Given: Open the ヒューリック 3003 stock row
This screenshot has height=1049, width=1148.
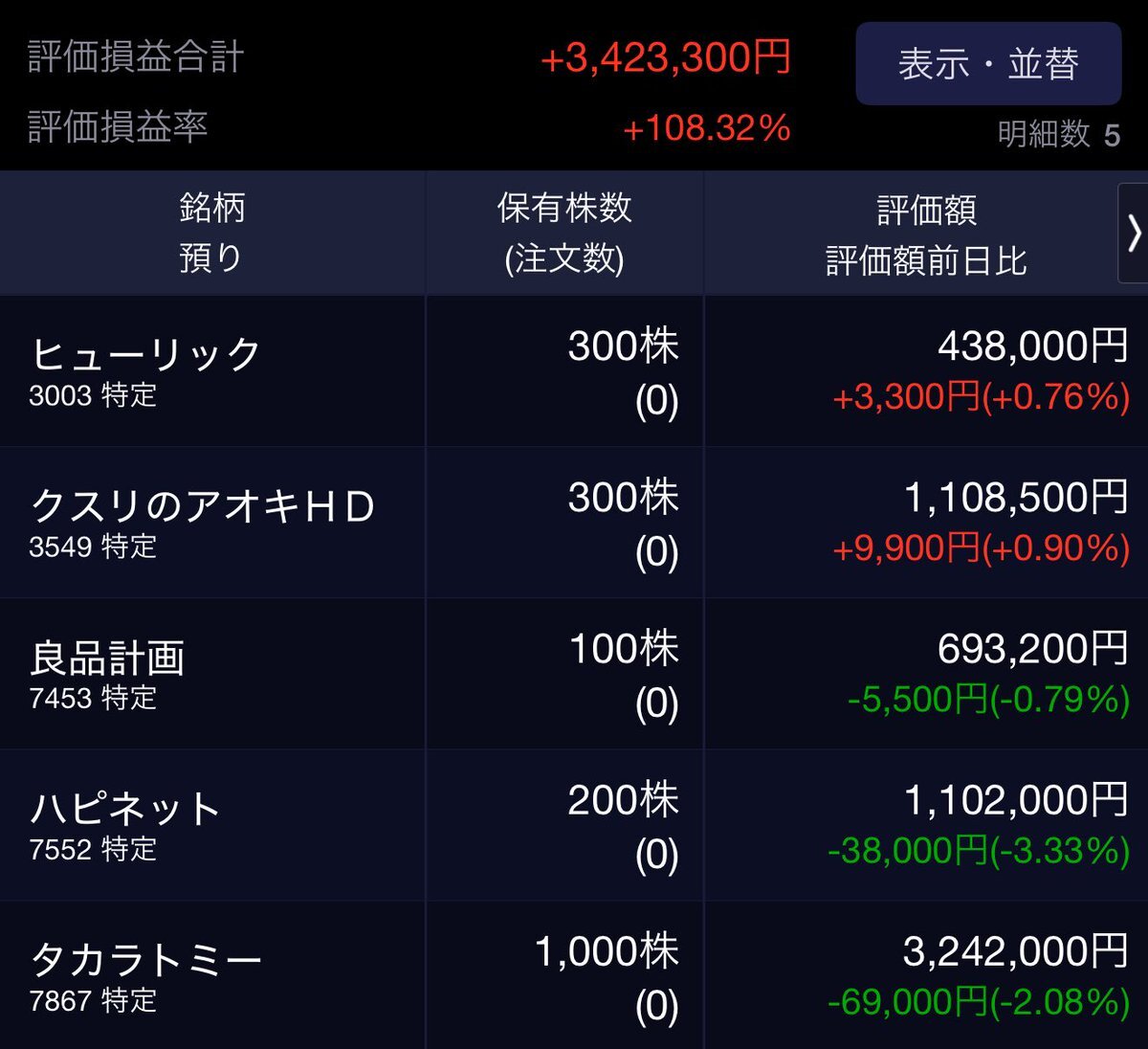Looking at the screenshot, I should pos(574,371).
